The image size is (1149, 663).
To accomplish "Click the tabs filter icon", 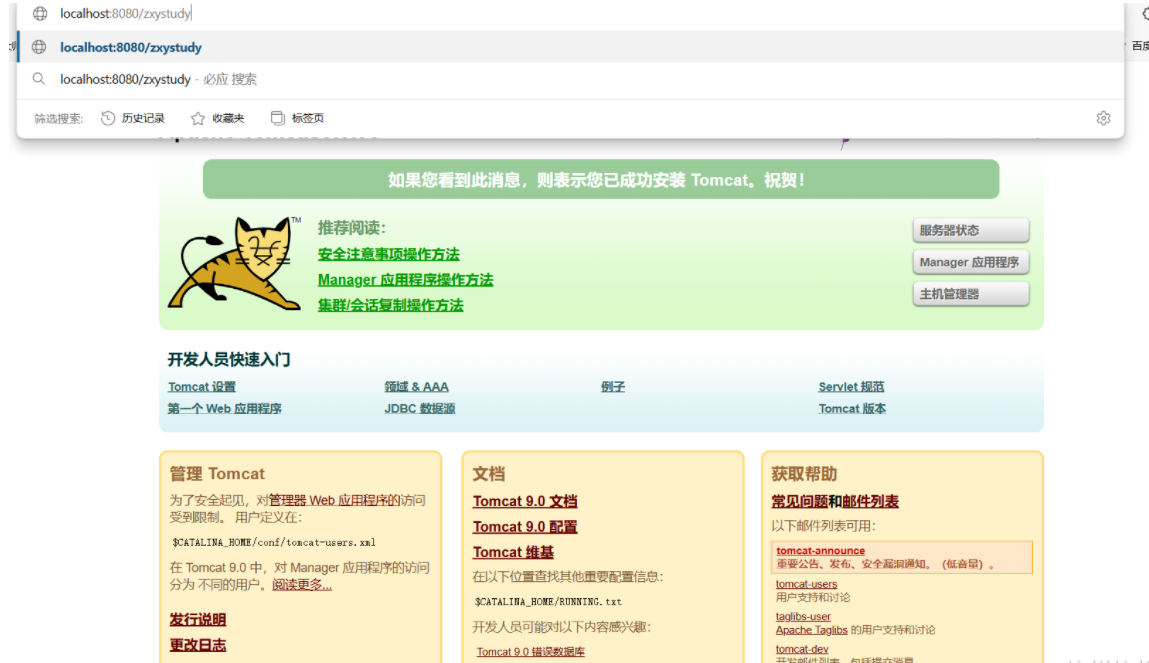I will [x=277, y=118].
